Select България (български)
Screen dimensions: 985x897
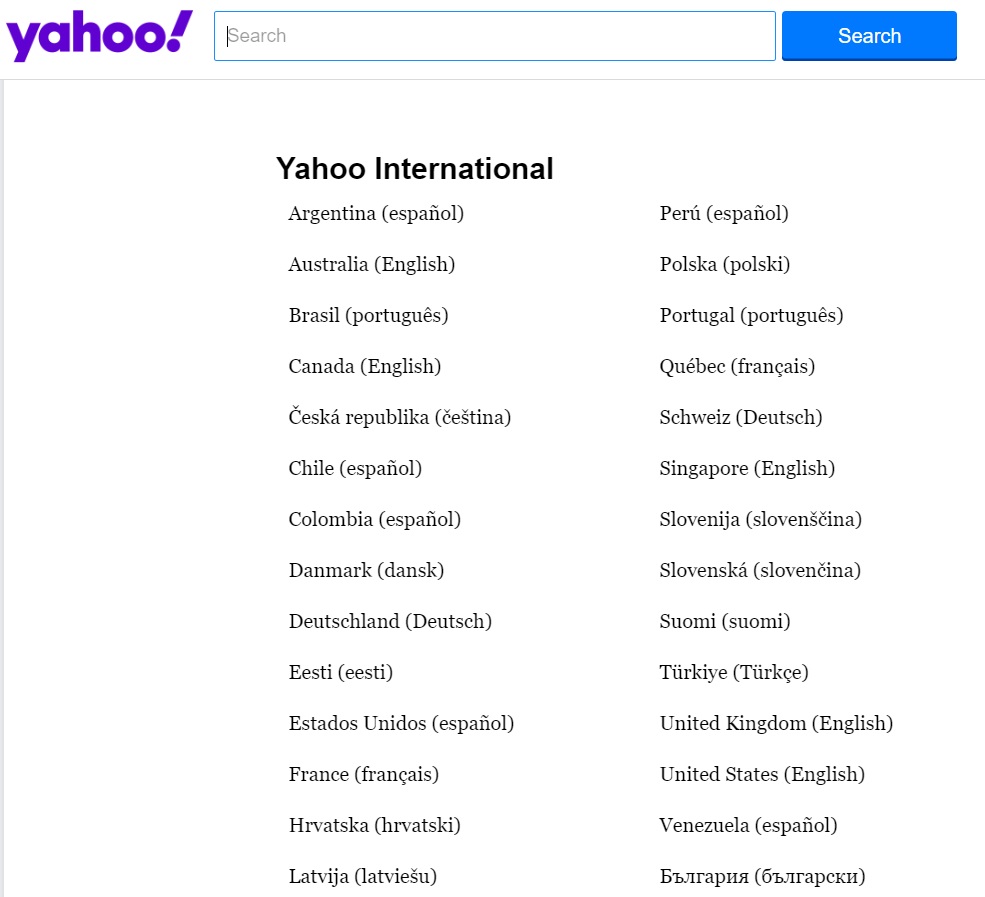(762, 876)
